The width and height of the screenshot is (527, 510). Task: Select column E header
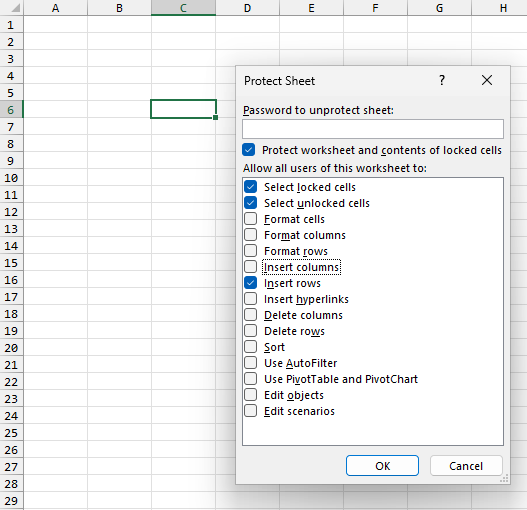click(312, 8)
